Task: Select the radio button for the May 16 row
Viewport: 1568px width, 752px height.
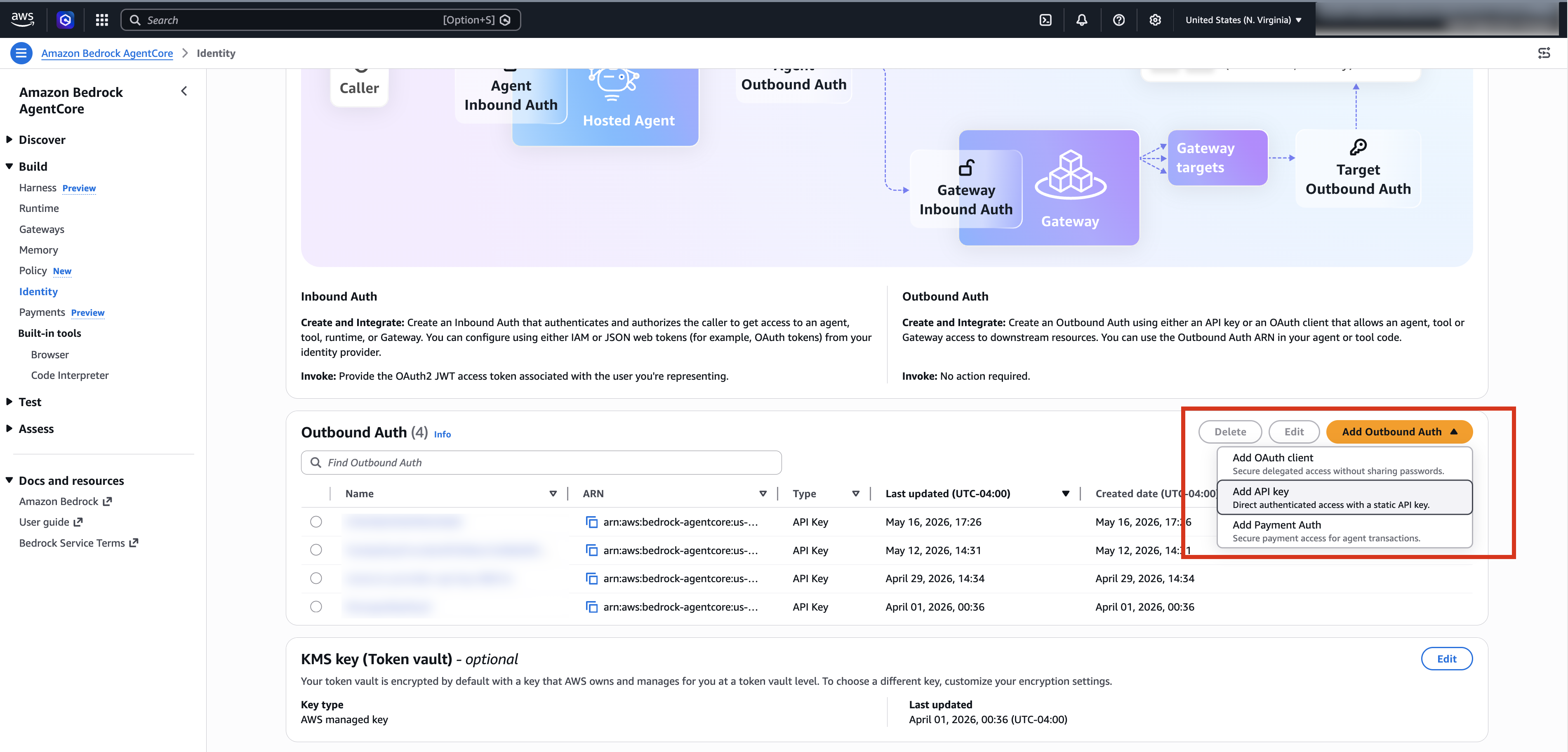Action: [x=316, y=522]
